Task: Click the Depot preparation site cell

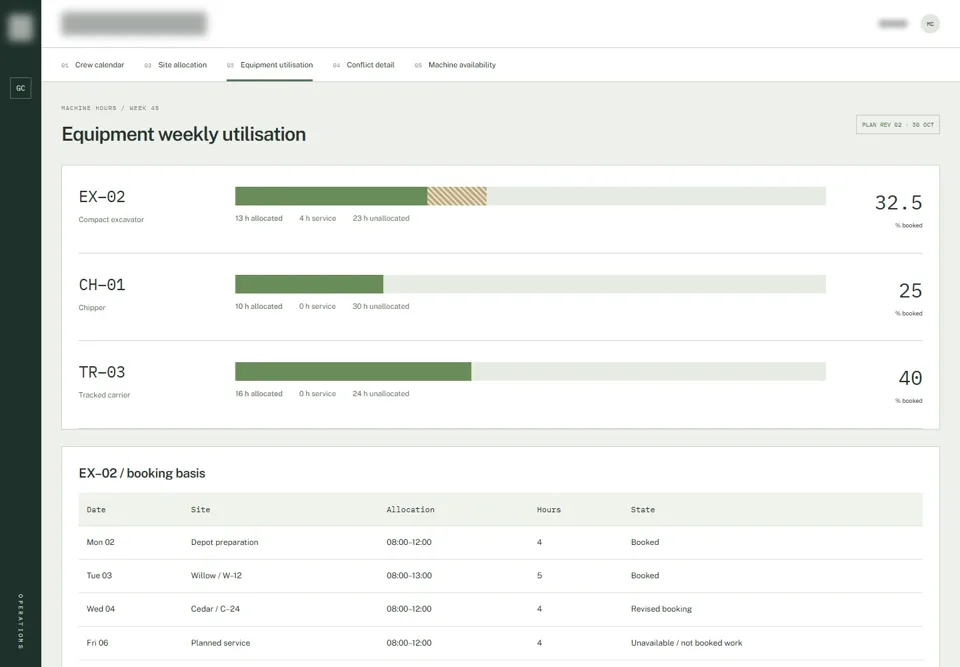Action: pos(225,542)
